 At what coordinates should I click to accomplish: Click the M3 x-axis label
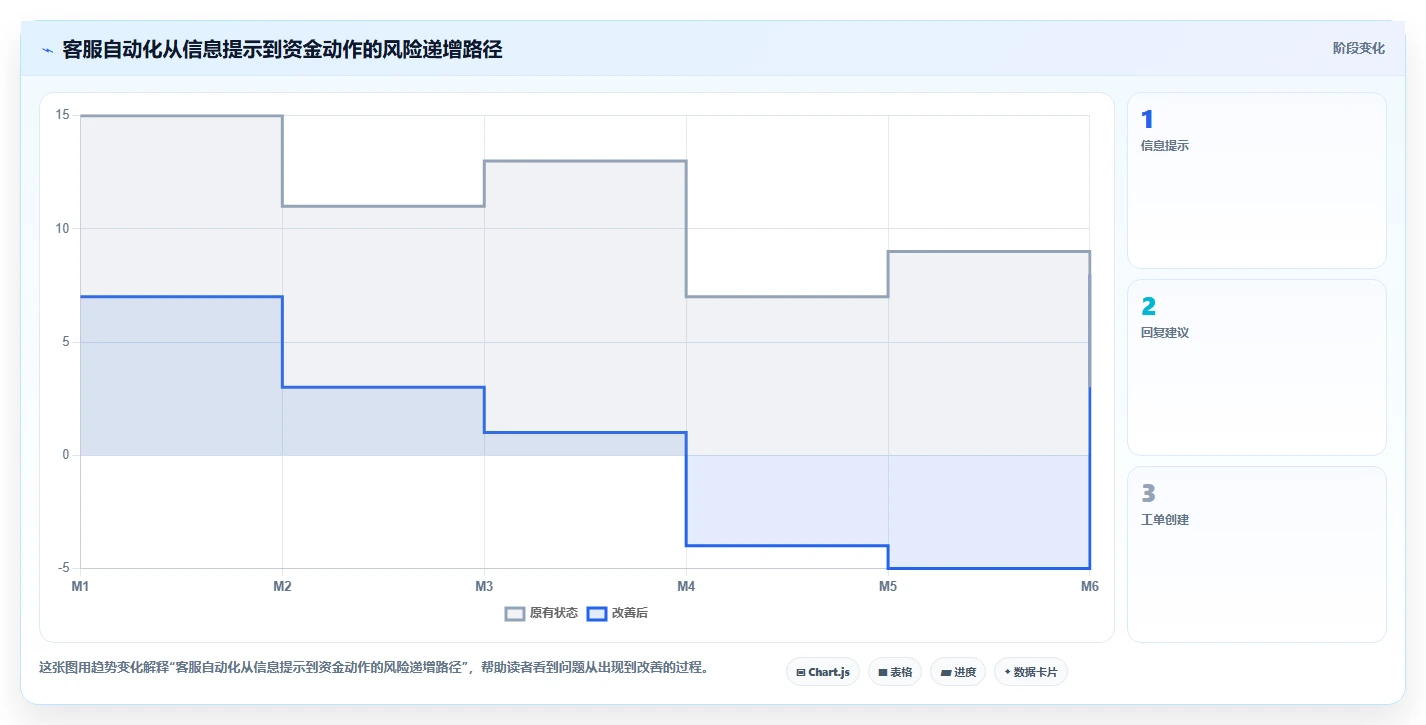coord(484,587)
